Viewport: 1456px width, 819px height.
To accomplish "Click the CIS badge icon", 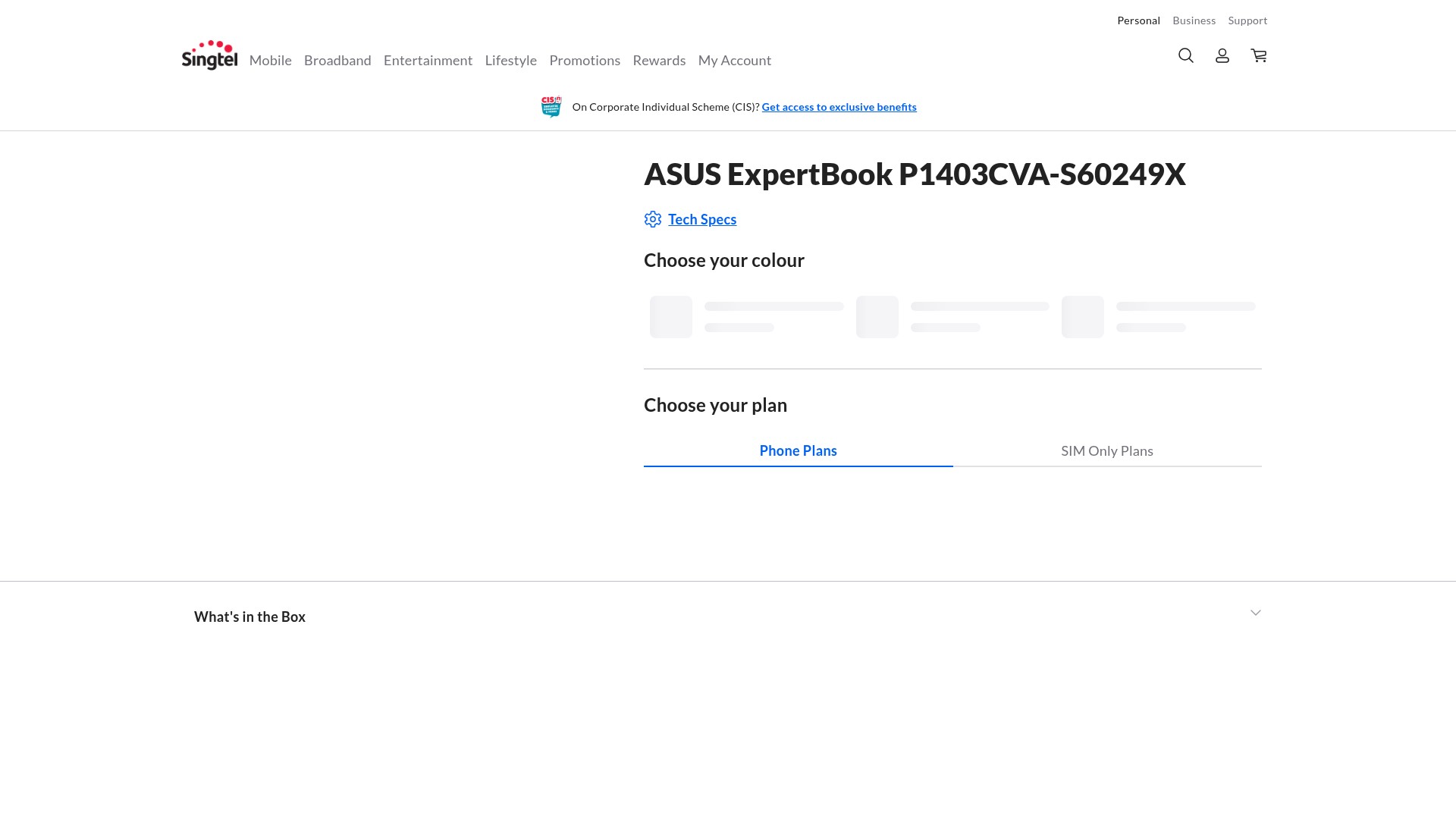I will 551,107.
